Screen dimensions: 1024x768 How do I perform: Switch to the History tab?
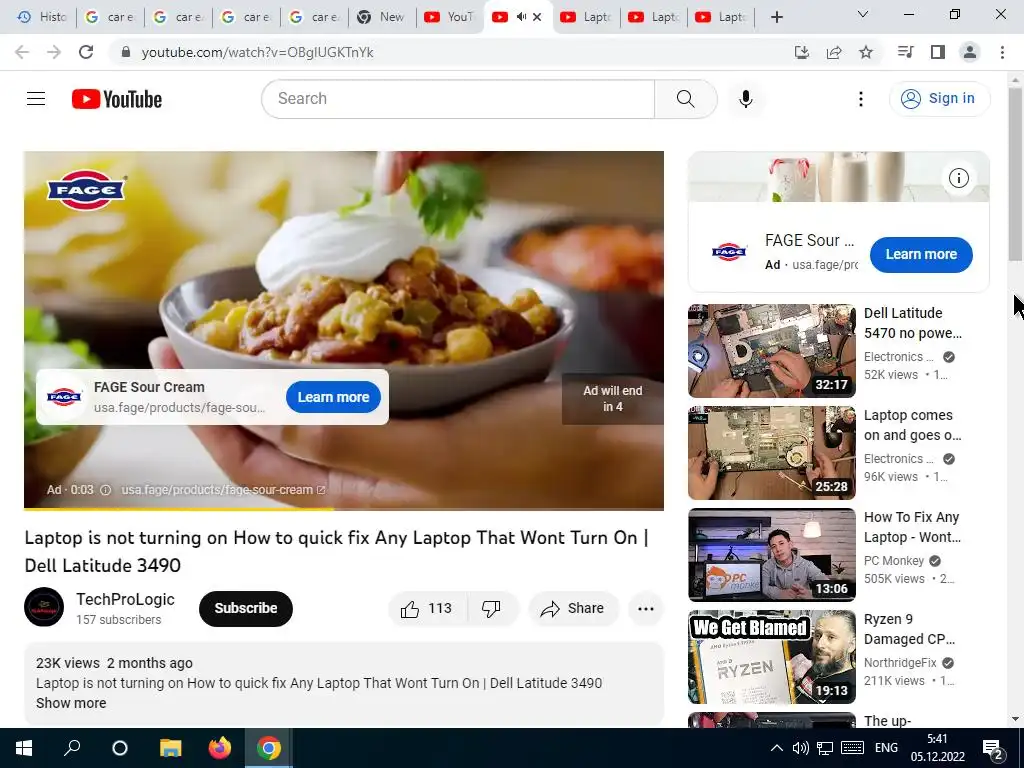pyautogui.click(x=42, y=17)
